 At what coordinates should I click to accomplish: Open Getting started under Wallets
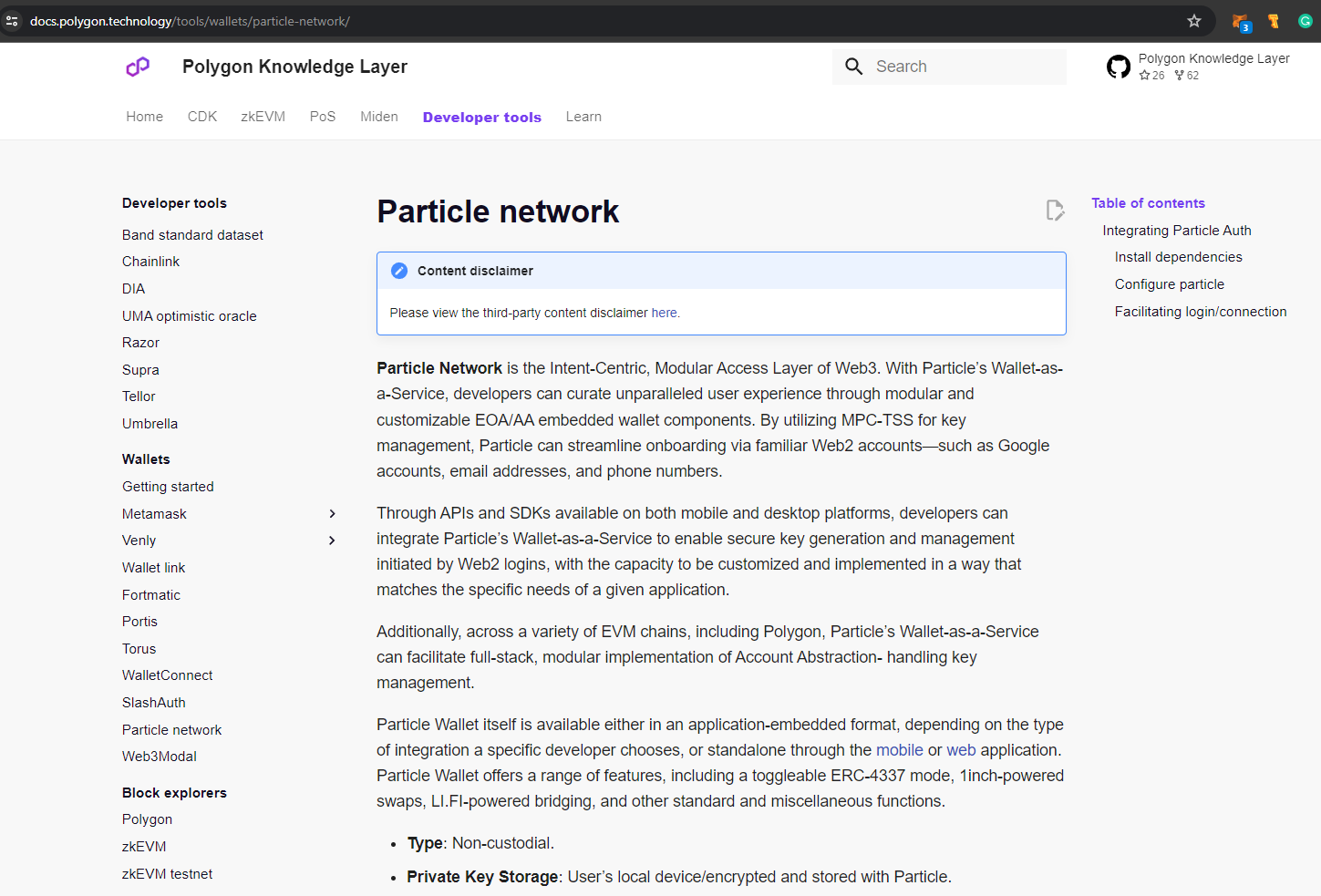click(168, 487)
